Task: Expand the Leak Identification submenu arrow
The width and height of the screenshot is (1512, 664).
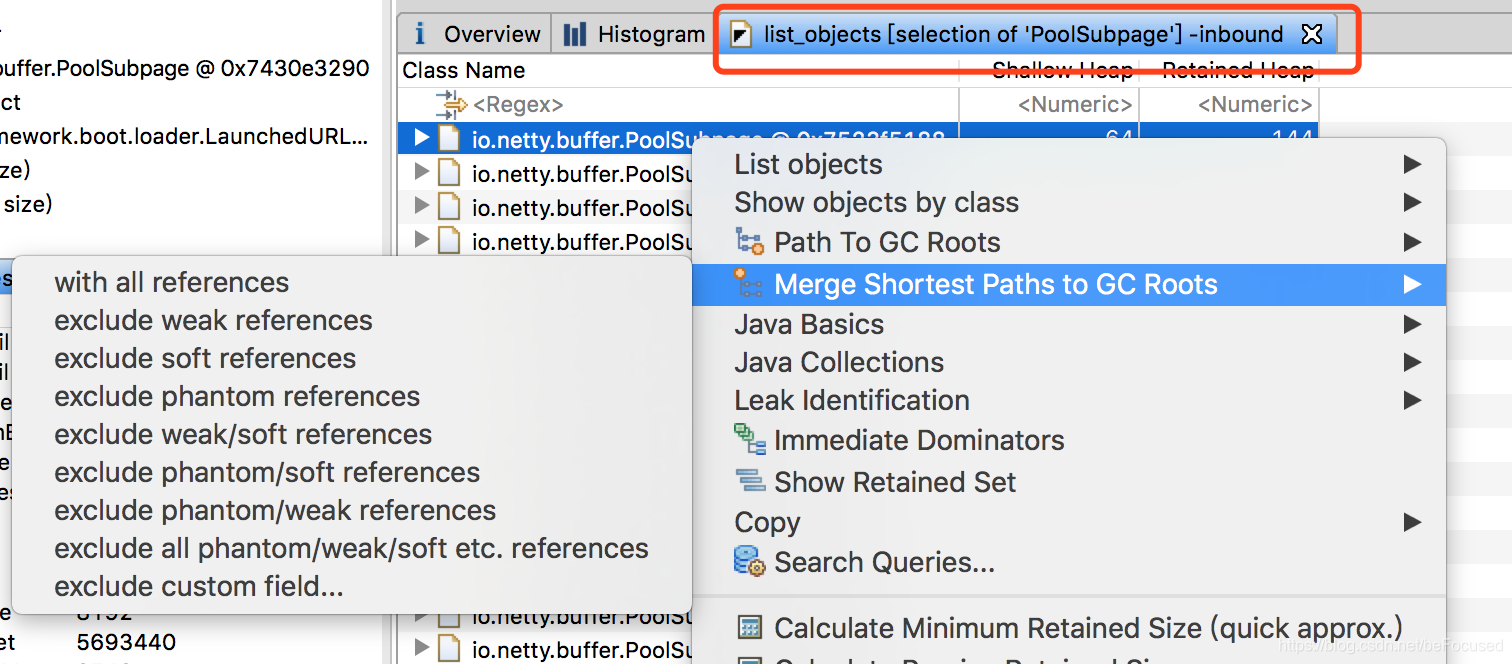Action: pyautogui.click(x=1412, y=400)
